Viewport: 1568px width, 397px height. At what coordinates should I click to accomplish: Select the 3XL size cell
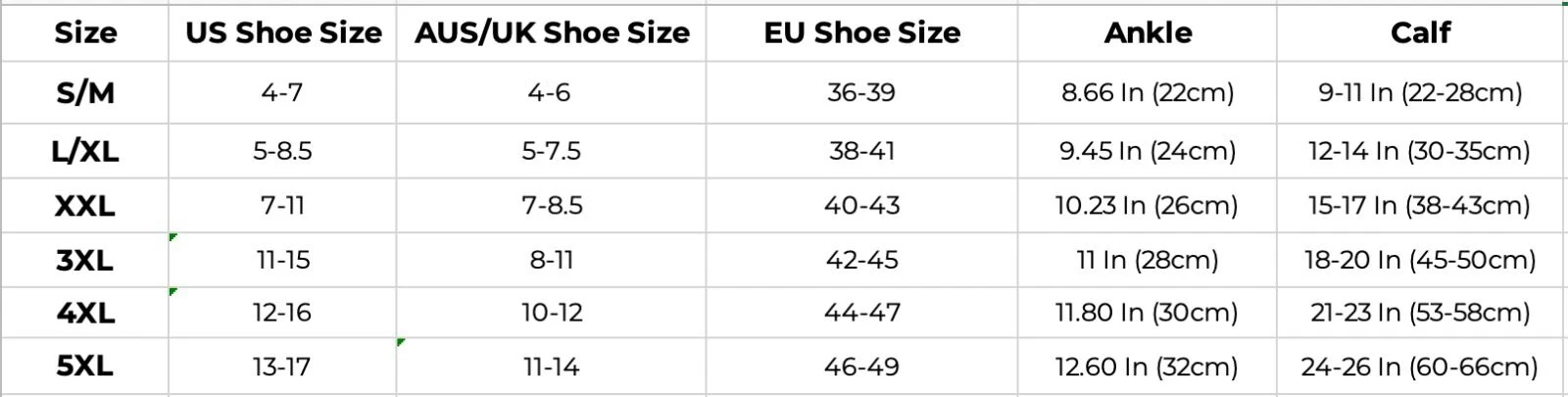(x=85, y=260)
